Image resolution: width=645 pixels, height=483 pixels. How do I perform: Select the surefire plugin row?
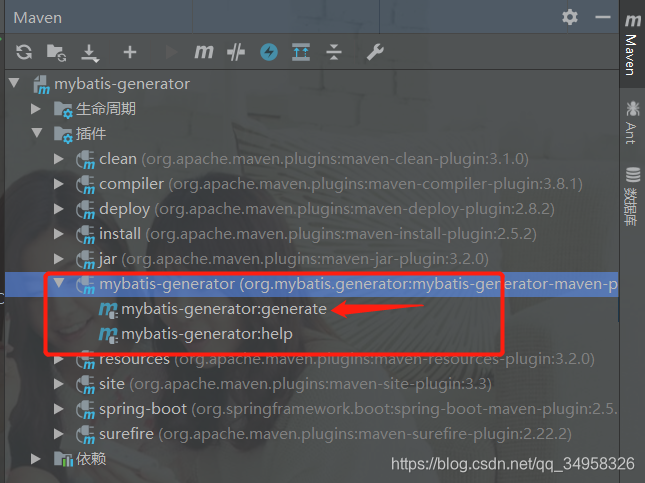coord(311,434)
